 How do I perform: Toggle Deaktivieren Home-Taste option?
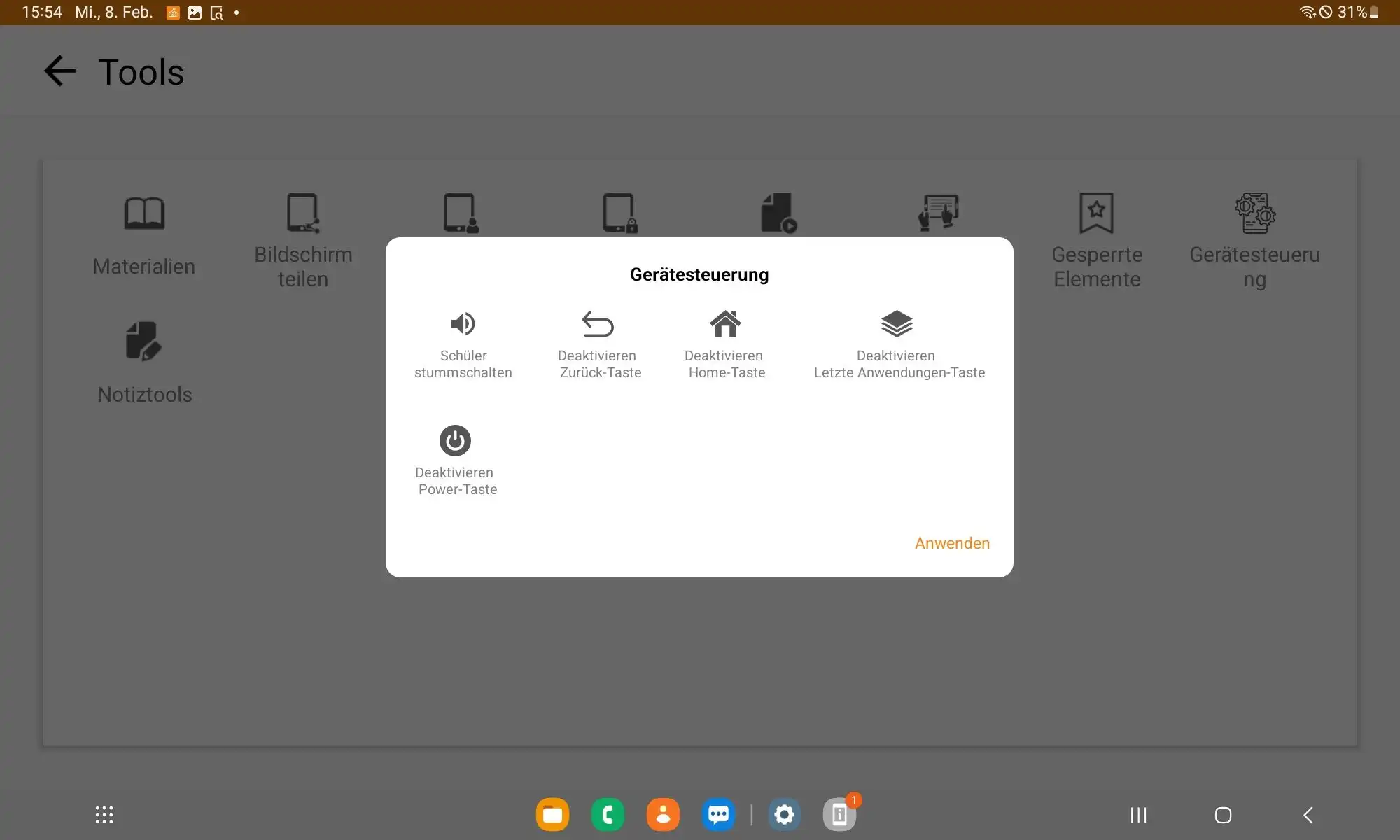(725, 345)
